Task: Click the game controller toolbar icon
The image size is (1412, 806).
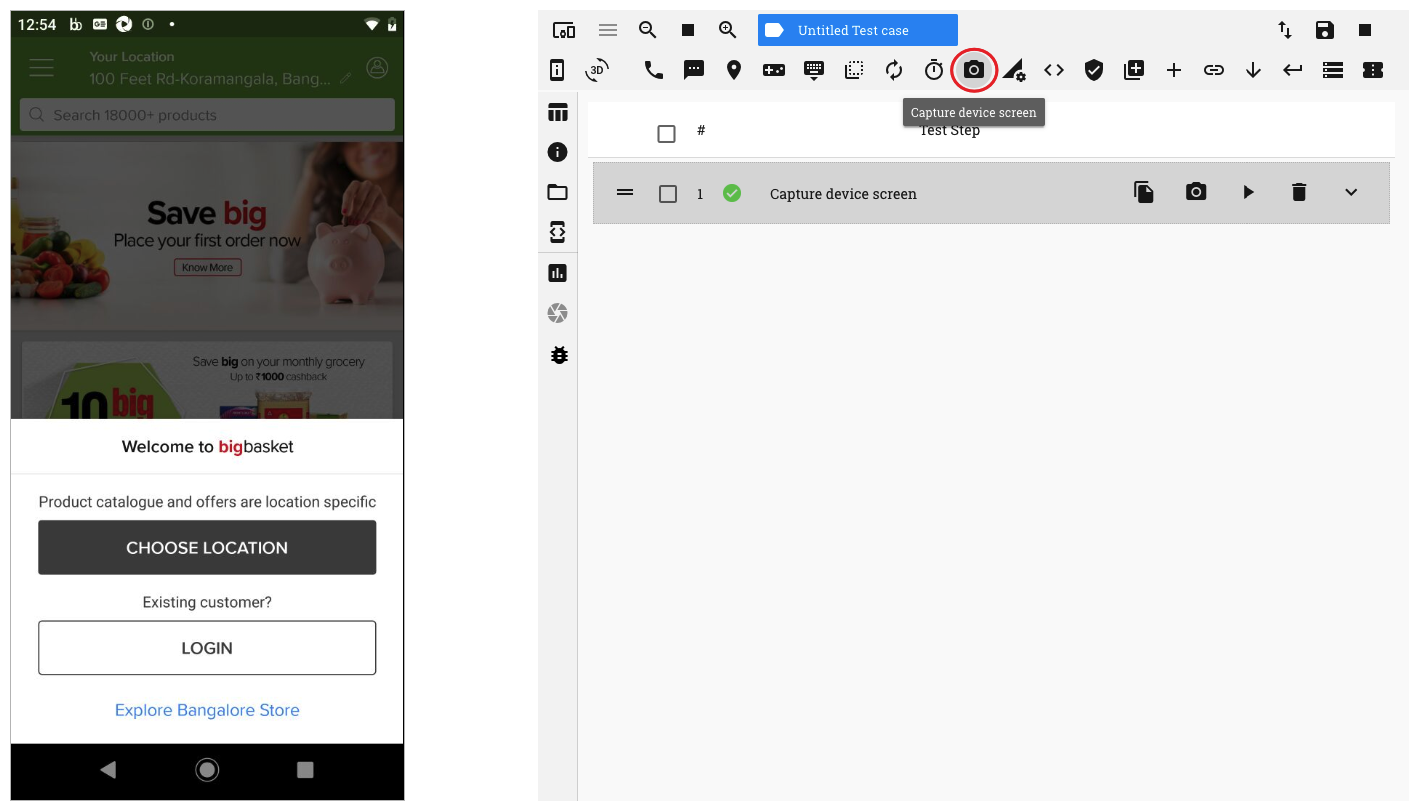Action: pos(774,70)
